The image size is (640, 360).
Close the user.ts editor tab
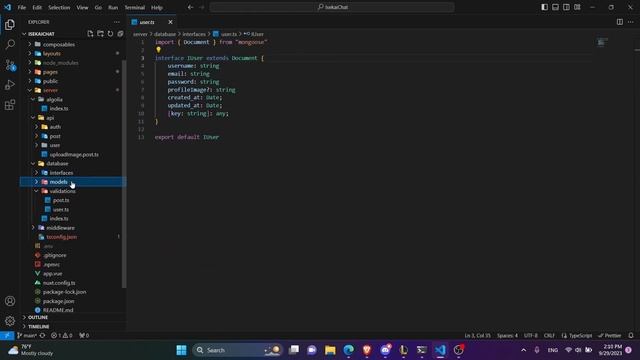pos(170,22)
